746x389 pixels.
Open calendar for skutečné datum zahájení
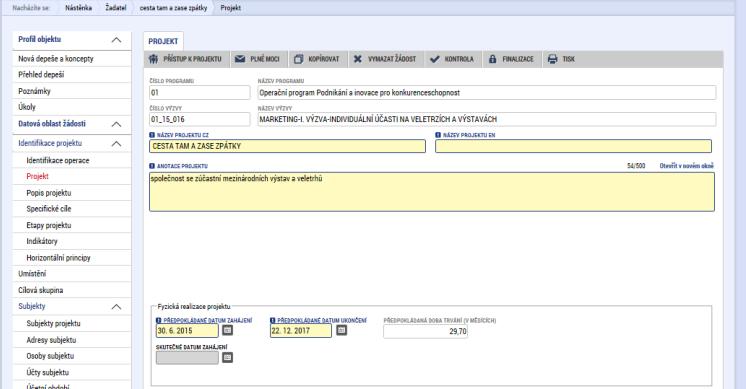coord(227,357)
